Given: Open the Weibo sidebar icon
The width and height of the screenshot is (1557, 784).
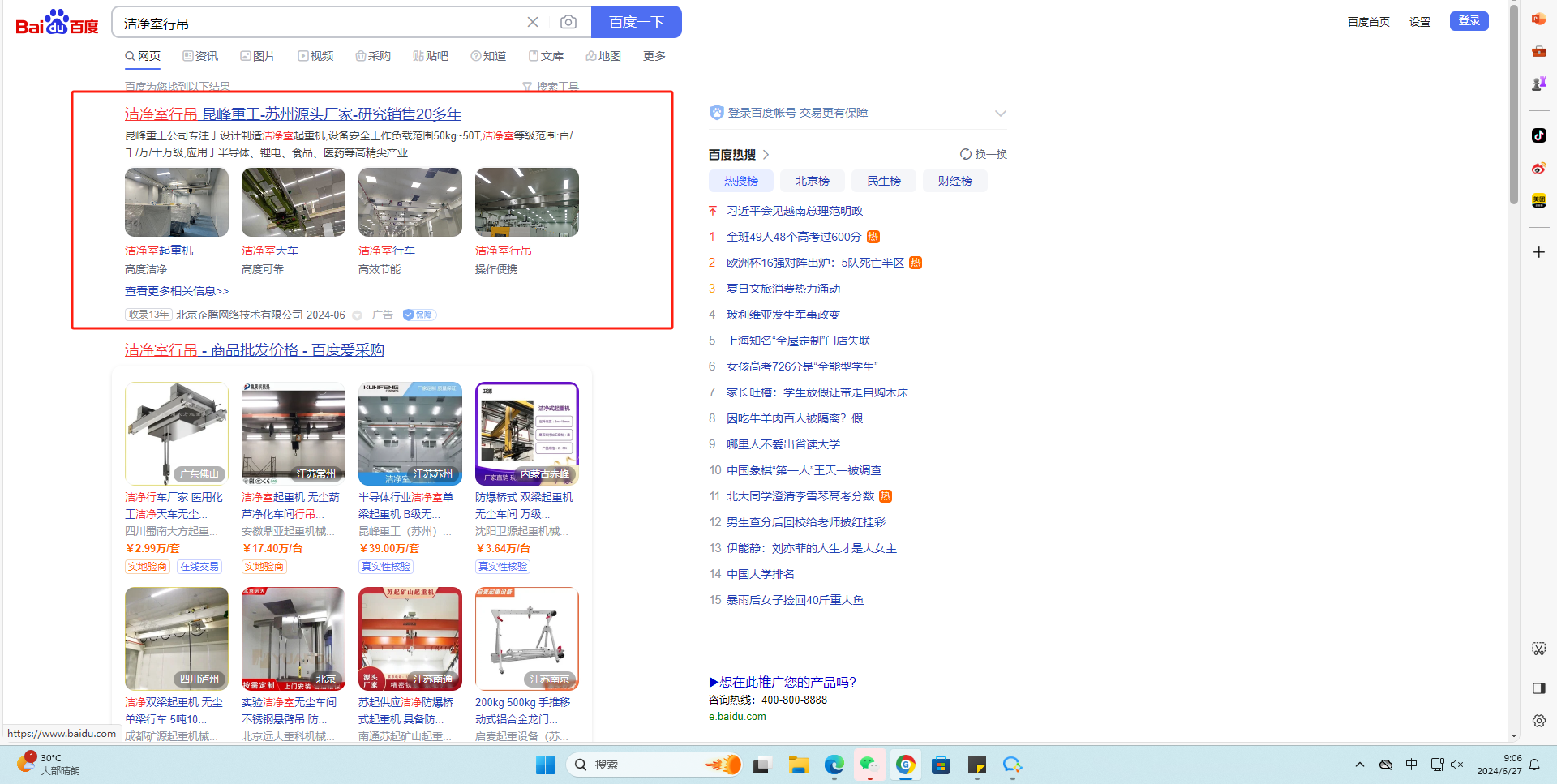Looking at the screenshot, I should [1538, 168].
